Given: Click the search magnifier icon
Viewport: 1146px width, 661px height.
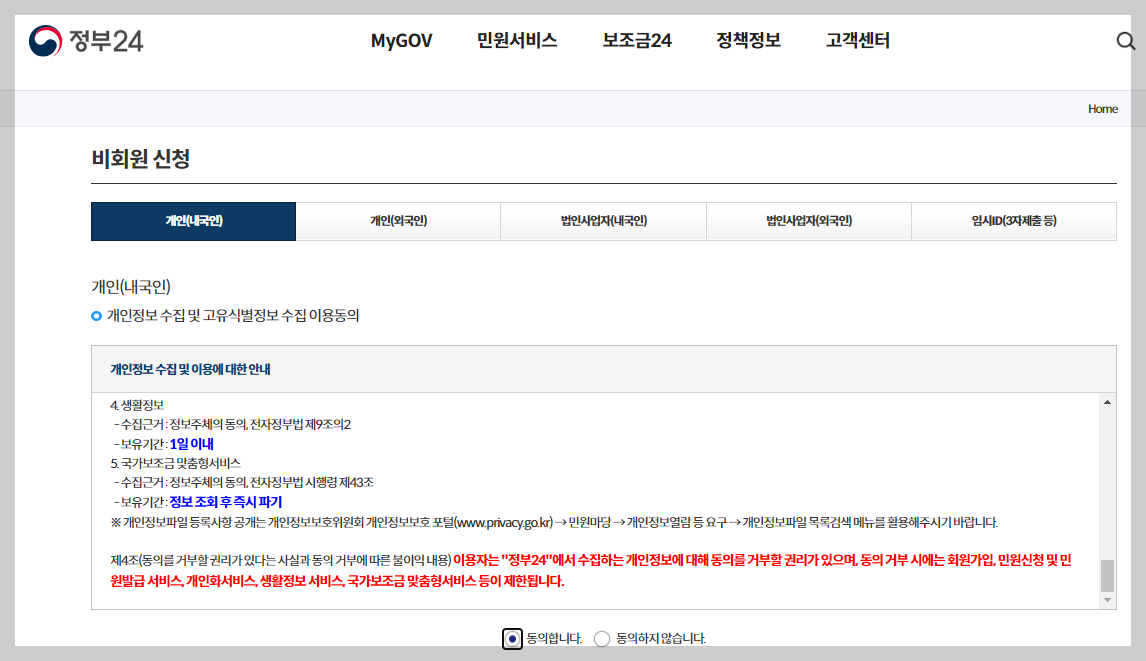Looking at the screenshot, I should click(1126, 42).
